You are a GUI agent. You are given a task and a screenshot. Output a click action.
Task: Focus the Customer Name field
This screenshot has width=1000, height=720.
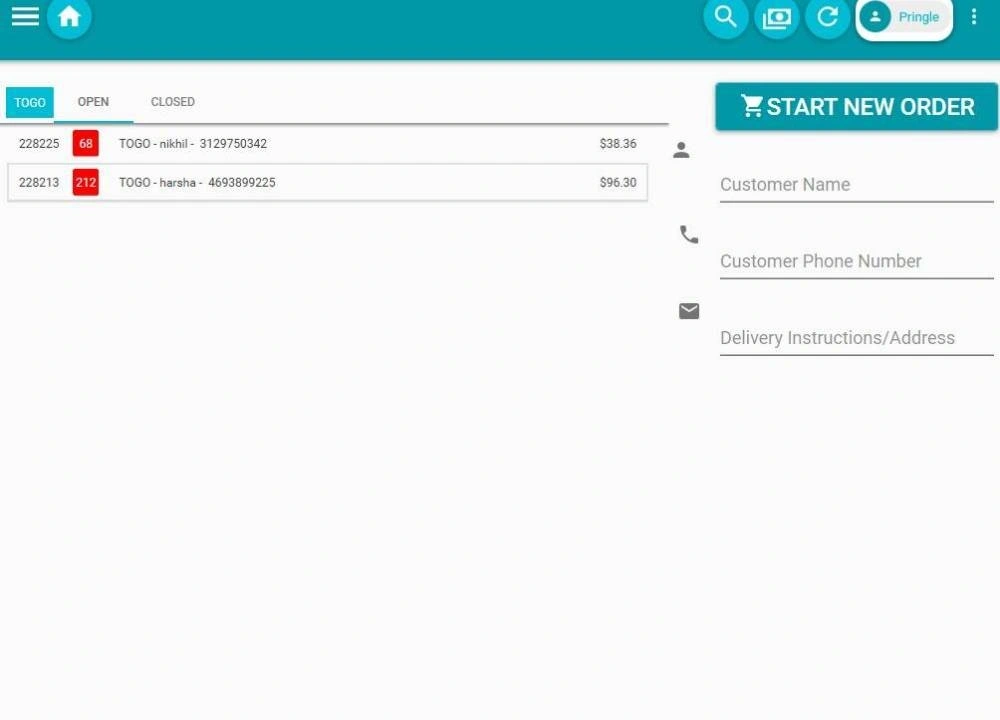[857, 185]
